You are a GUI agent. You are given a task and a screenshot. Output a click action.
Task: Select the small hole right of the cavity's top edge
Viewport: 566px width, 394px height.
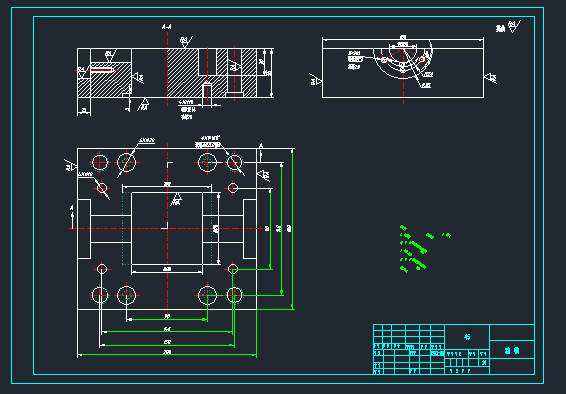pyautogui.click(x=233, y=188)
